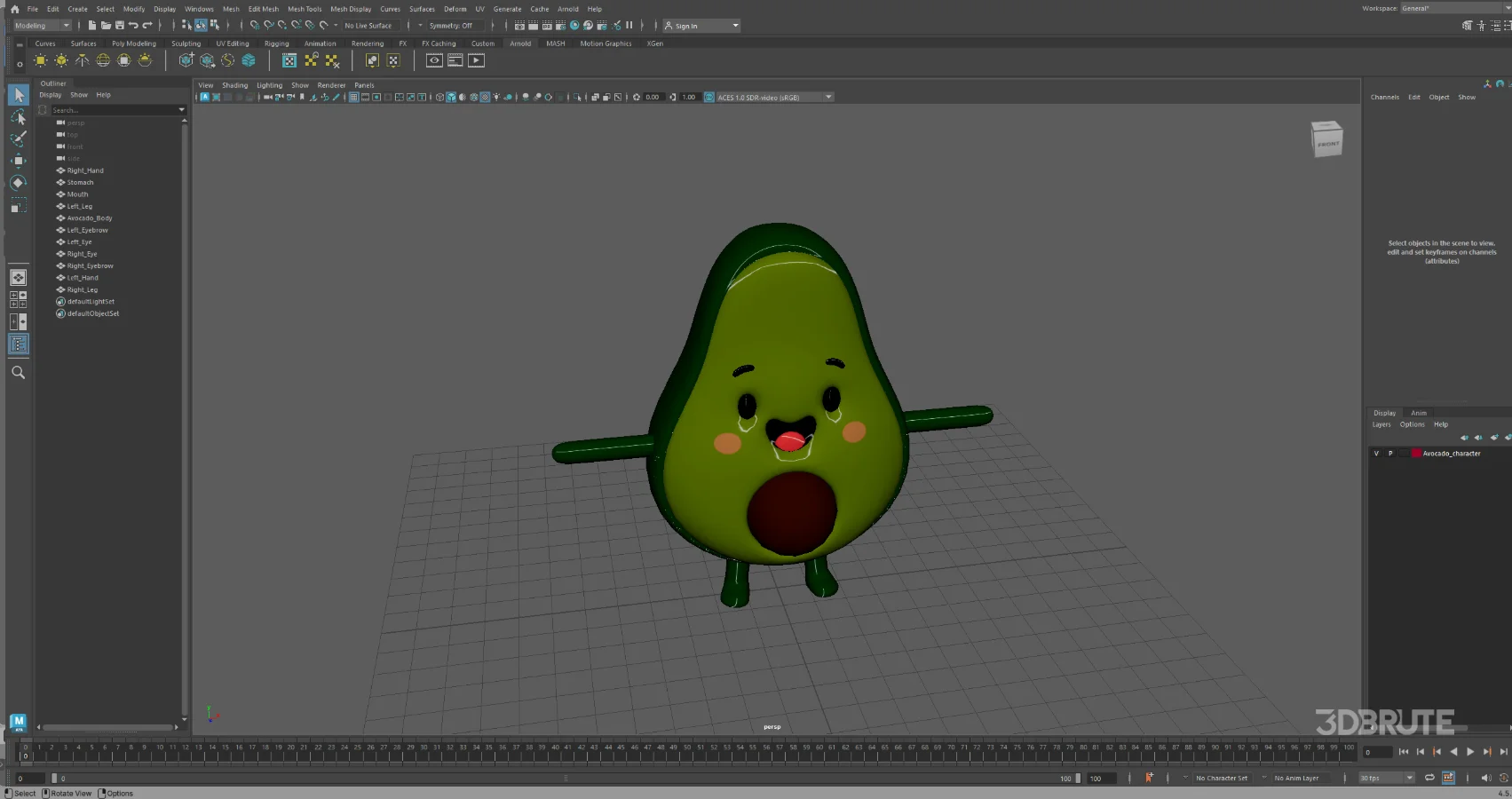Create Arnold mesh light from shelf

61,60
